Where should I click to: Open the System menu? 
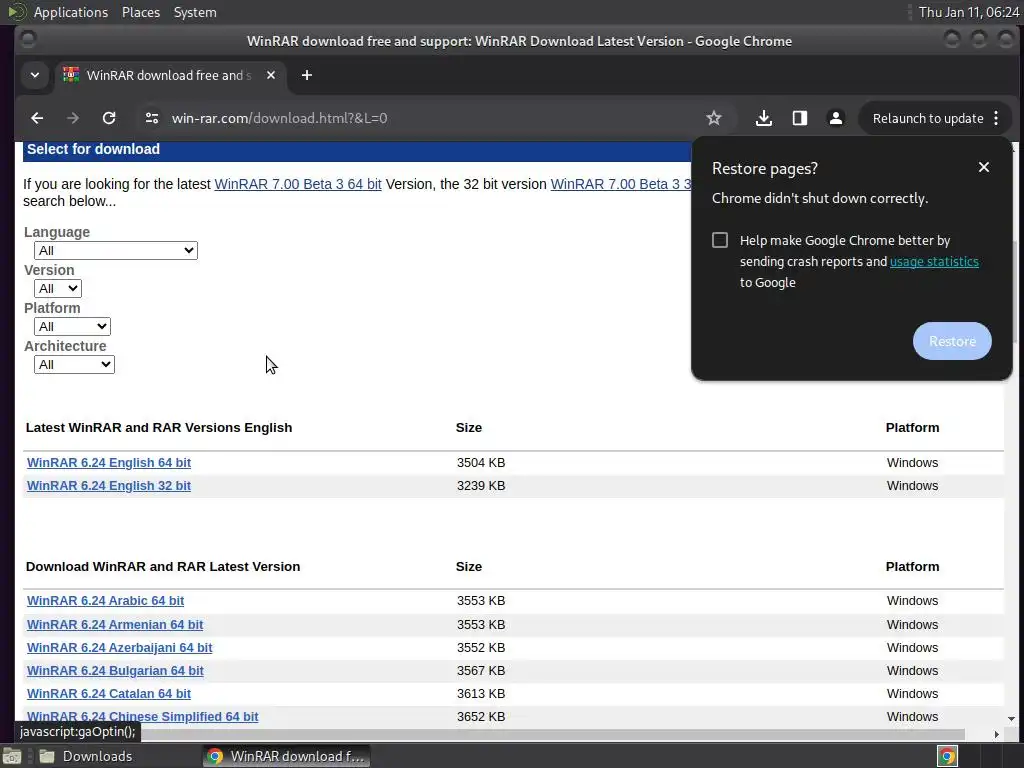[195, 12]
